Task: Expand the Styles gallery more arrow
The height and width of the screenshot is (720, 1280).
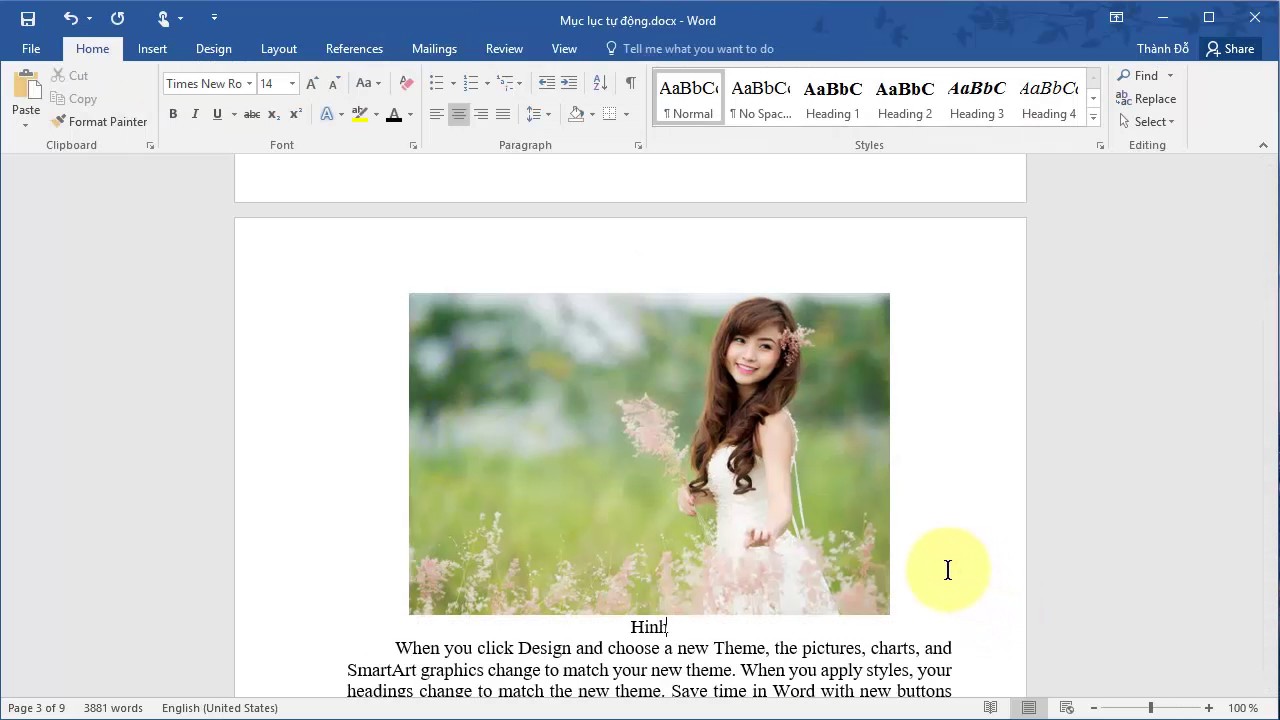Action: pyautogui.click(x=1093, y=117)
